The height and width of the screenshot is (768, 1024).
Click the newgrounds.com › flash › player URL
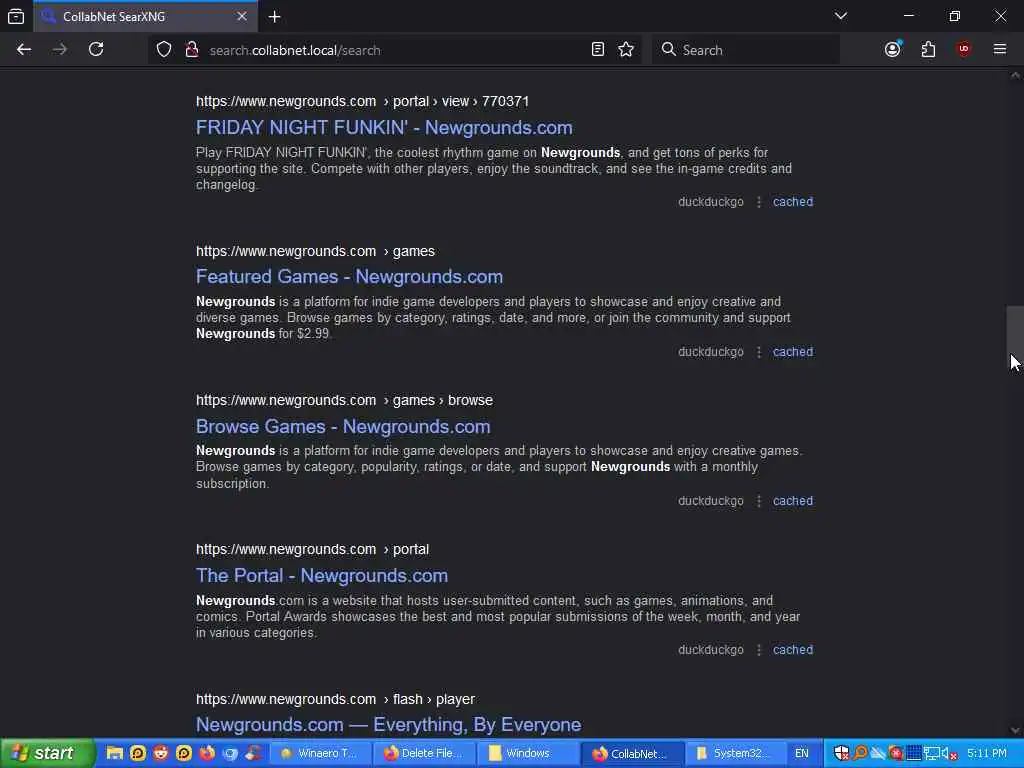336,699
